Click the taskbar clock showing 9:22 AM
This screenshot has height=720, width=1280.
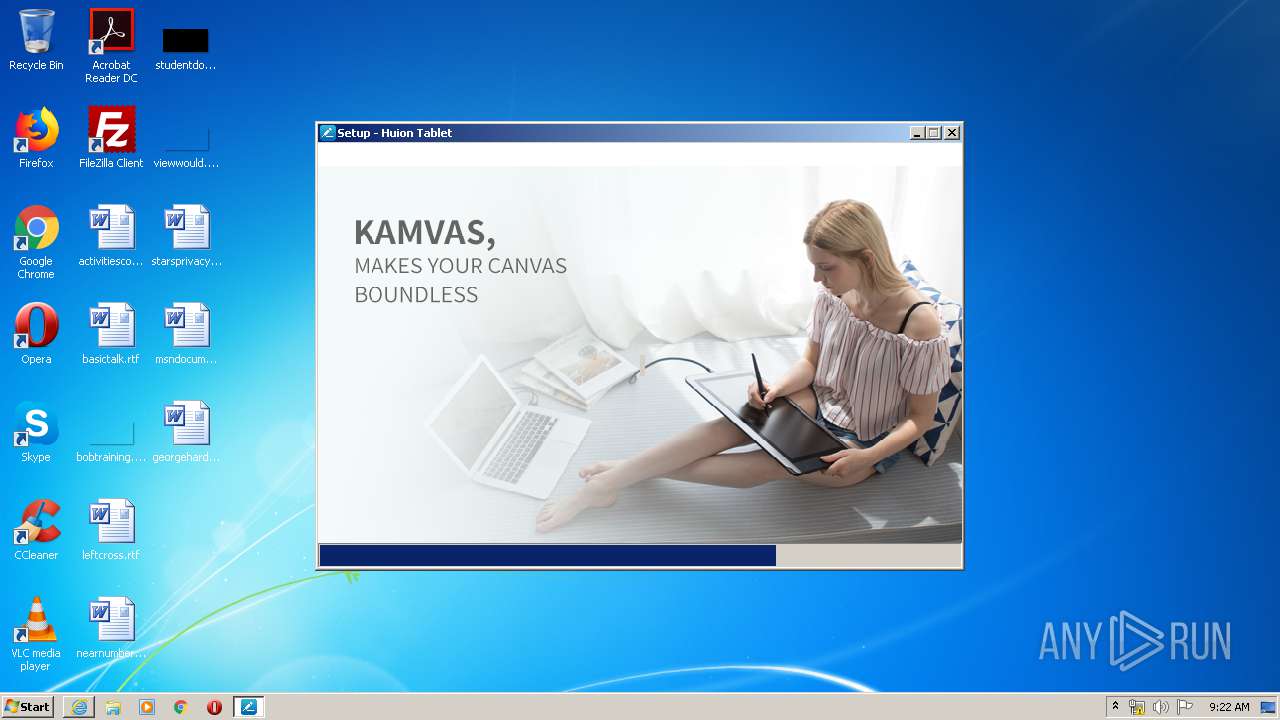(x=1229, y=707)
